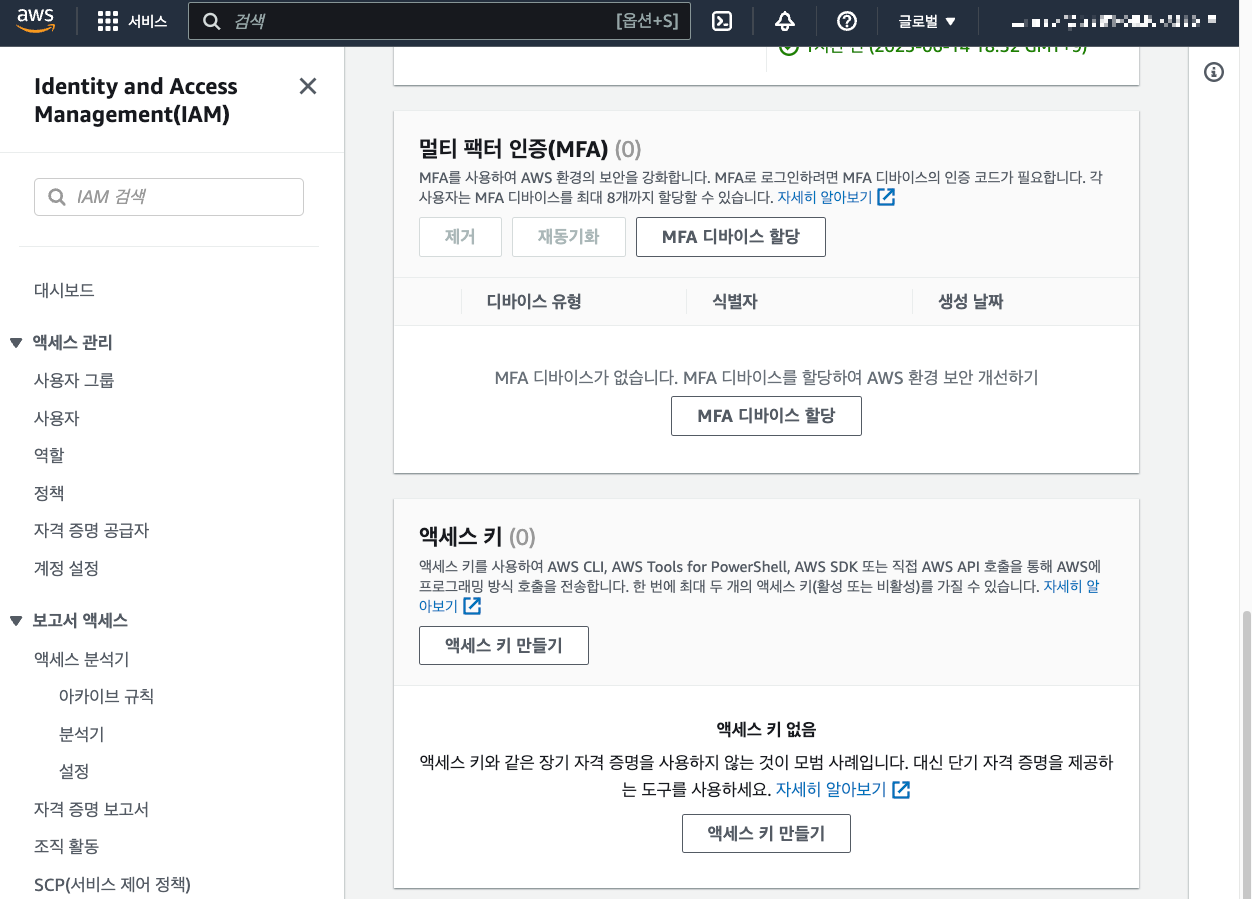Click the page vertical scrollbar
1252x899 pixels.
[x=1245, y=755]
